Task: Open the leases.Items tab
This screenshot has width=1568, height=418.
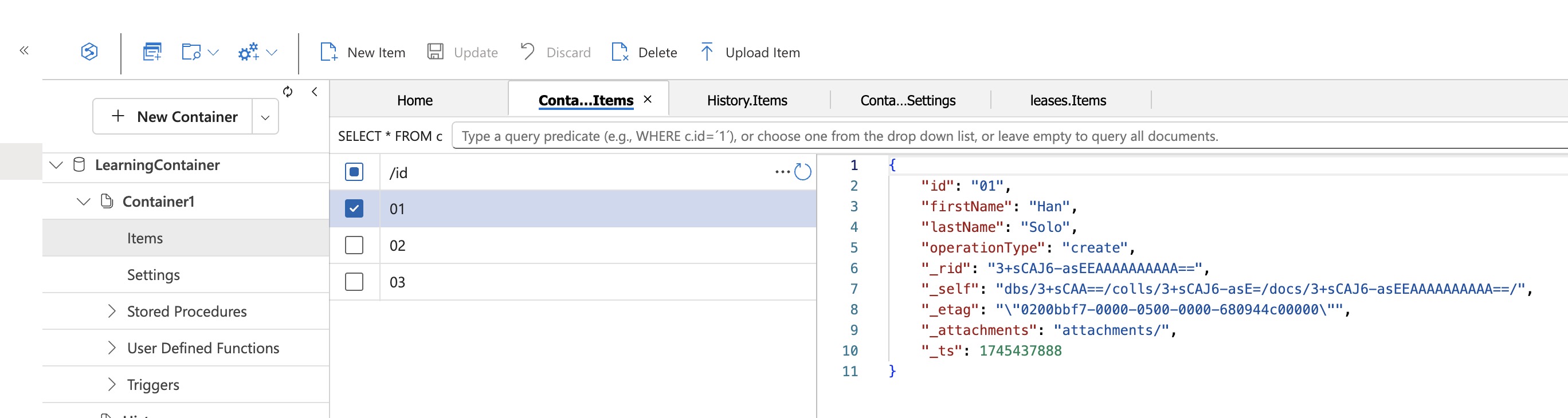Action: pyautogui.click(x=1068, y=100)
